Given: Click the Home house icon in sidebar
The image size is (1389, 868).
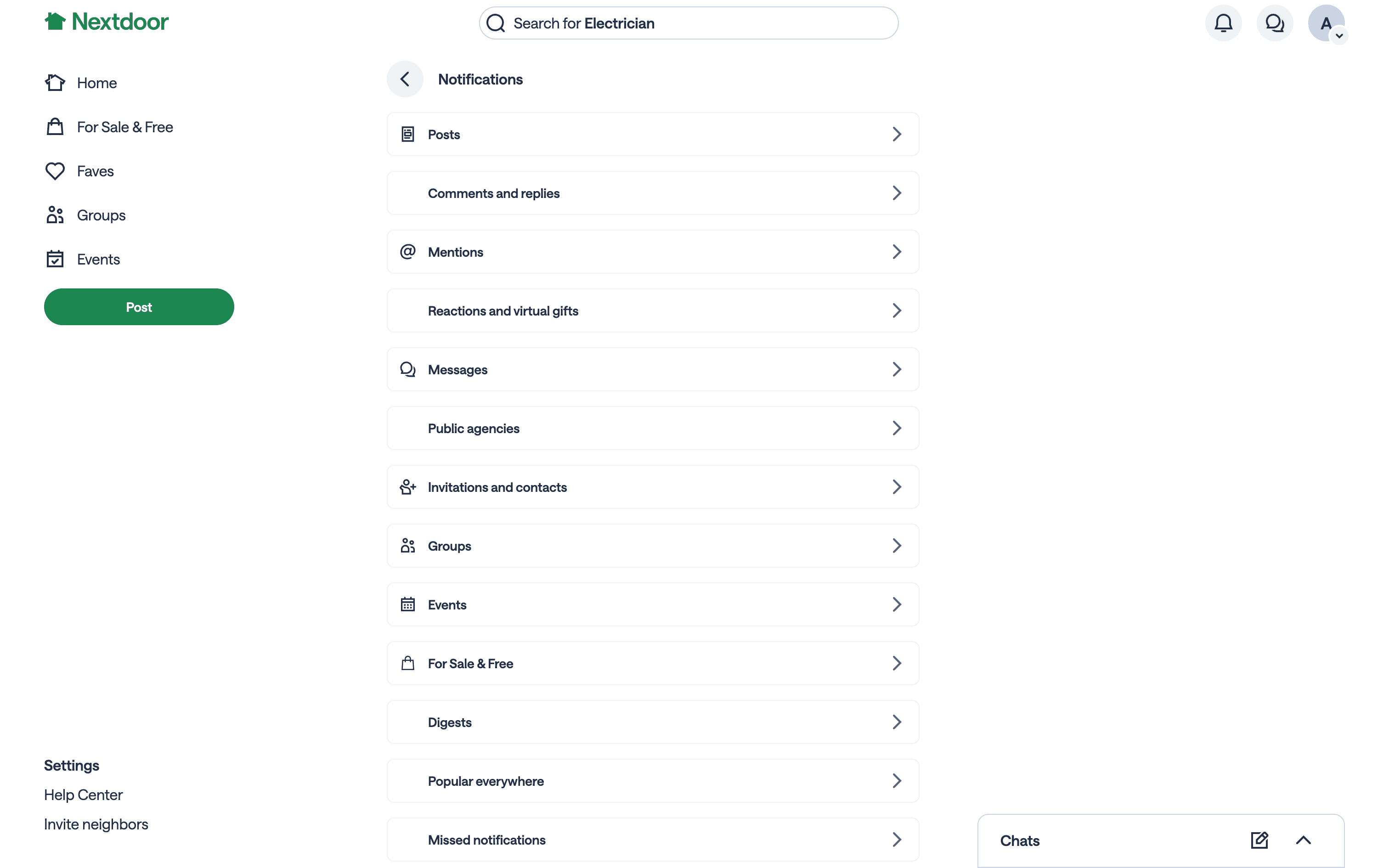Looking at the screenshot, I should point(55,83).
